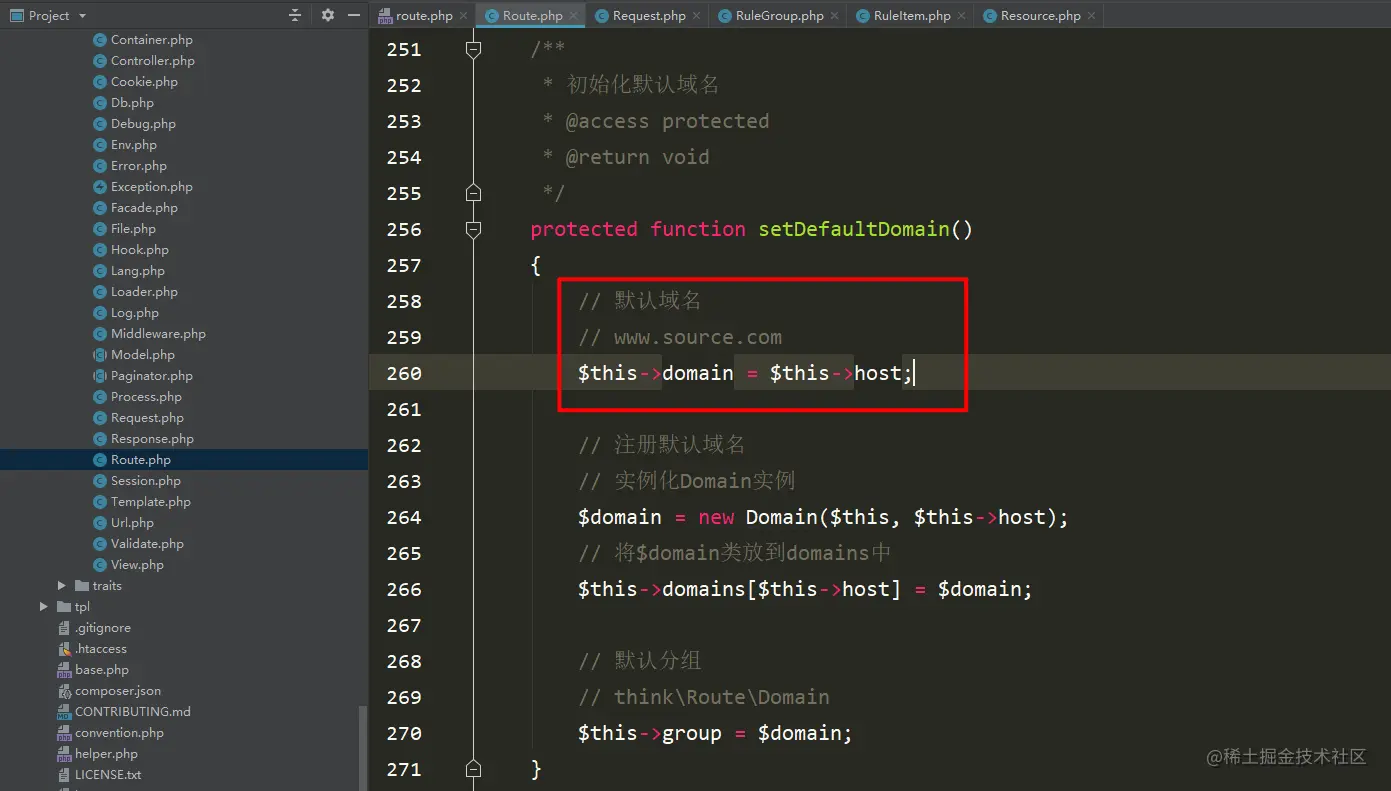Open Db.php file
Screen dimensions: 1391x791
point(132,103)
